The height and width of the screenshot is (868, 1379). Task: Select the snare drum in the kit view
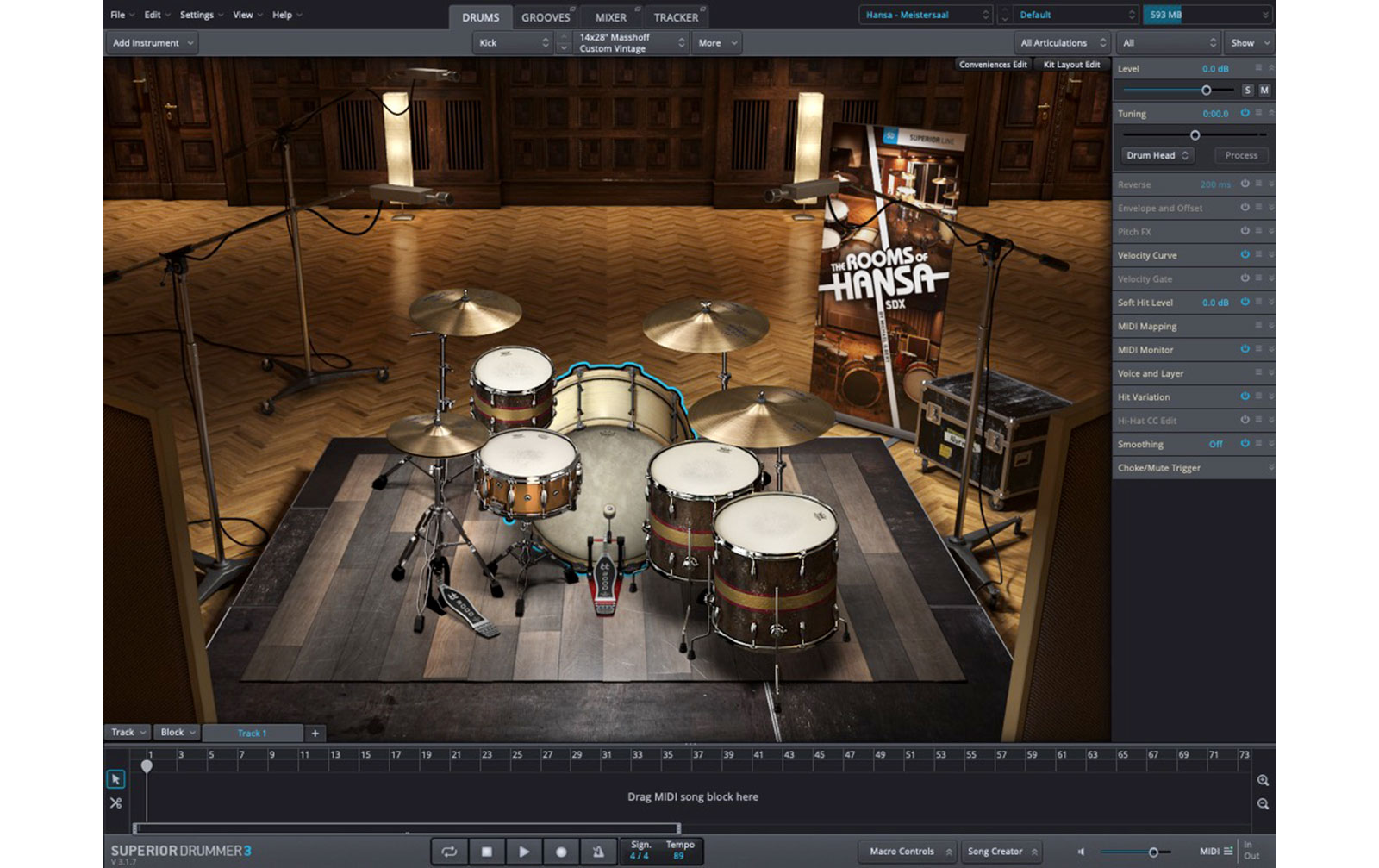[x=526, y=474]
